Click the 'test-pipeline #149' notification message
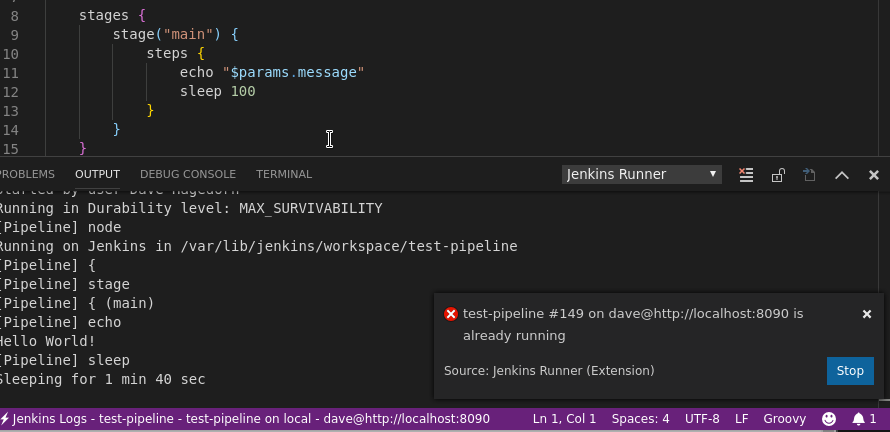The width and height of the screenshot is (890, 432). [633, 325]
